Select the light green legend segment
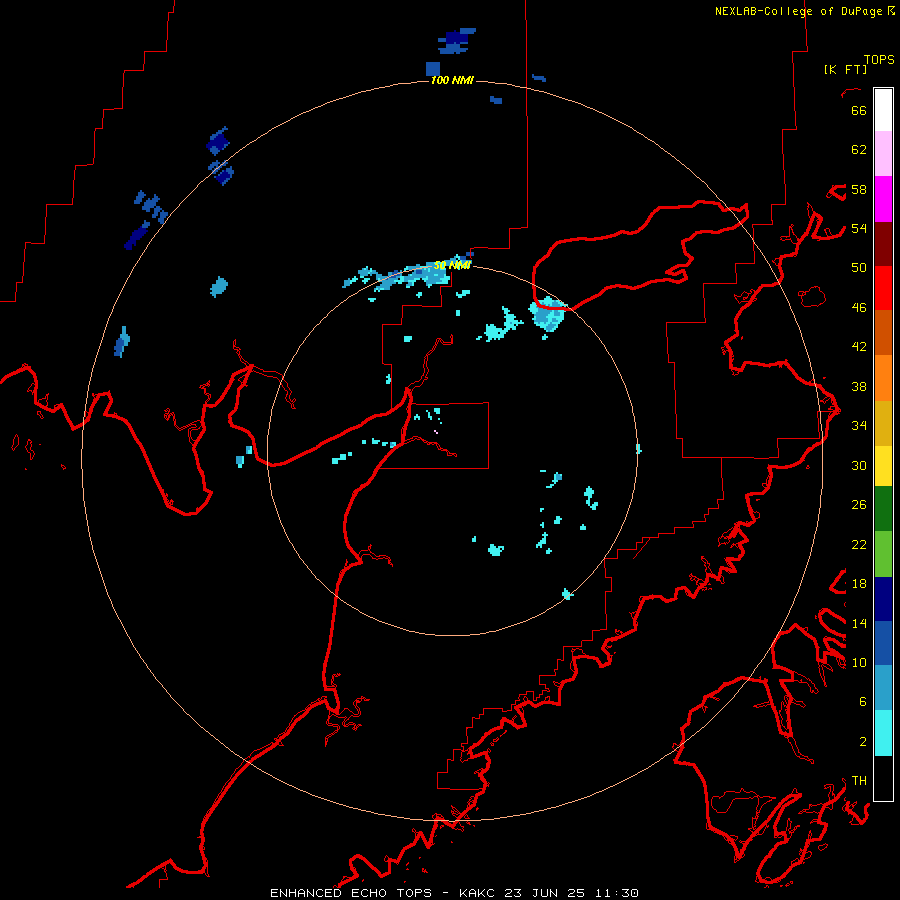Screen dimensions: 900x900 [883, 554]
